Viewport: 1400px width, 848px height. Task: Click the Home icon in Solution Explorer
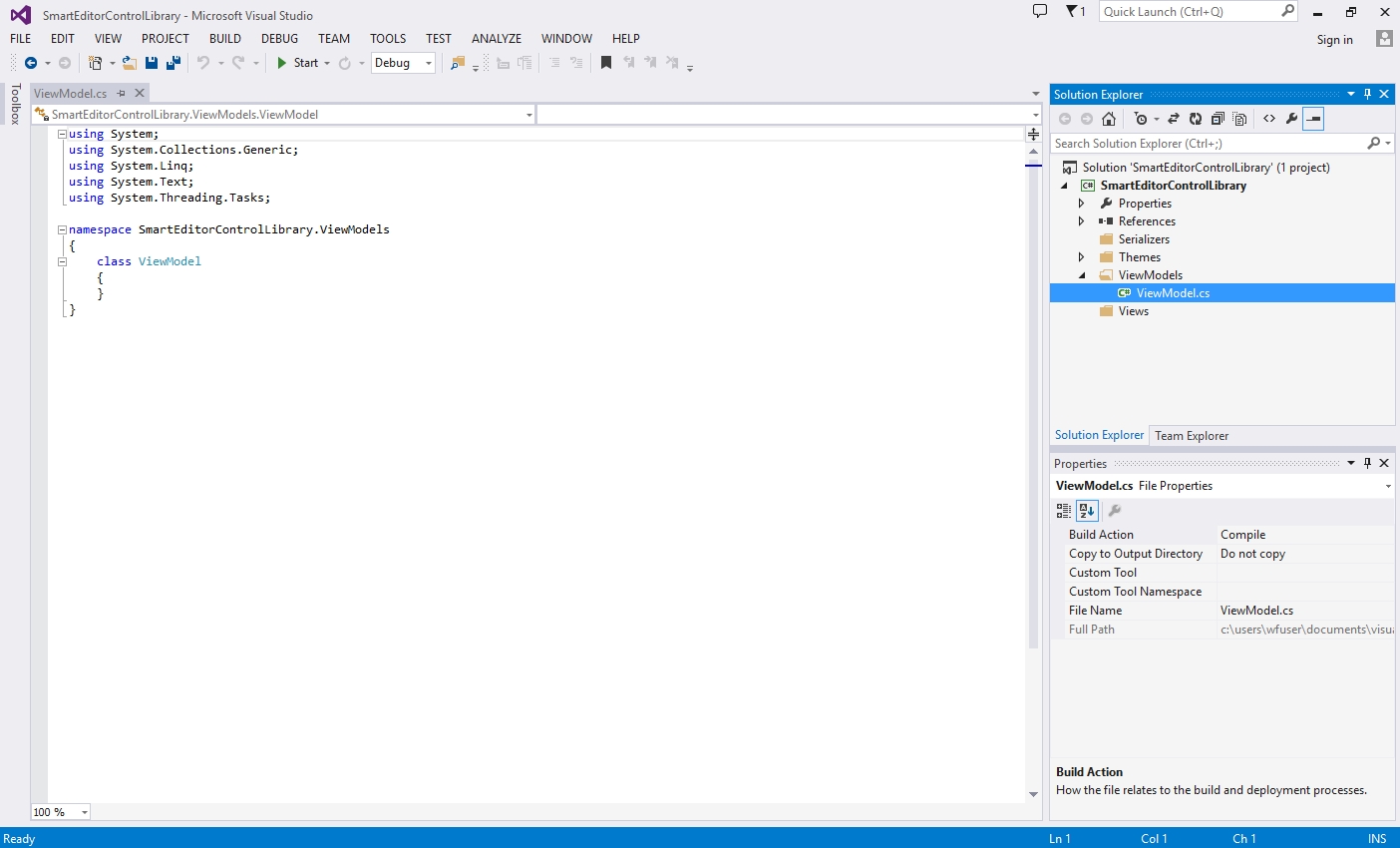point(1108,119)
